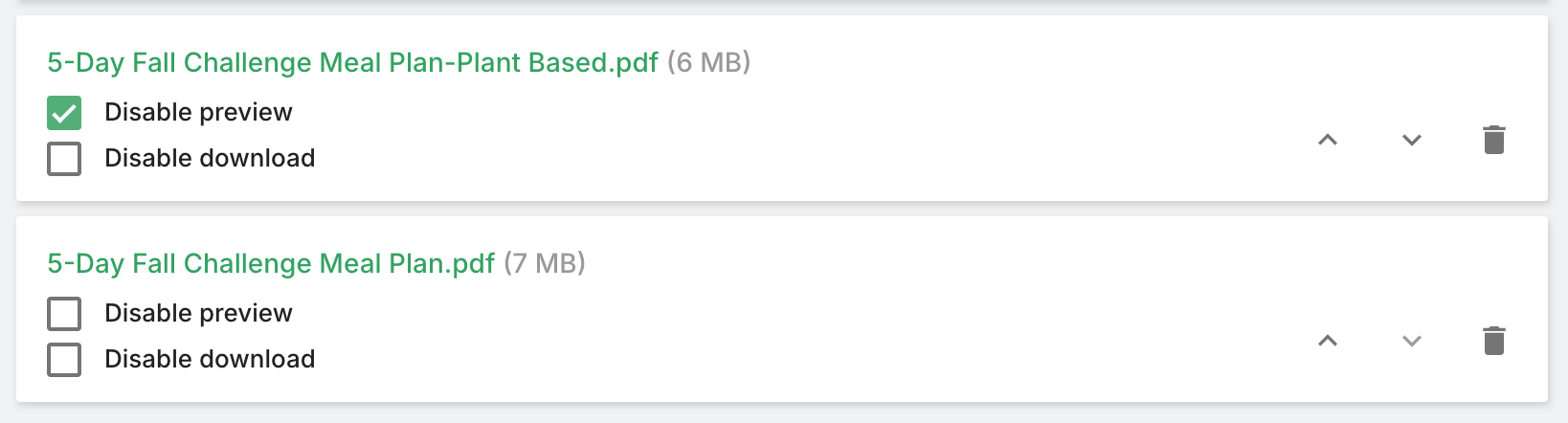1568x423 pixels.
Task: Open the 5-Day Fall Challenge Meal Plan-Plant Based.pdf link
Action: (x=352, y=63)
